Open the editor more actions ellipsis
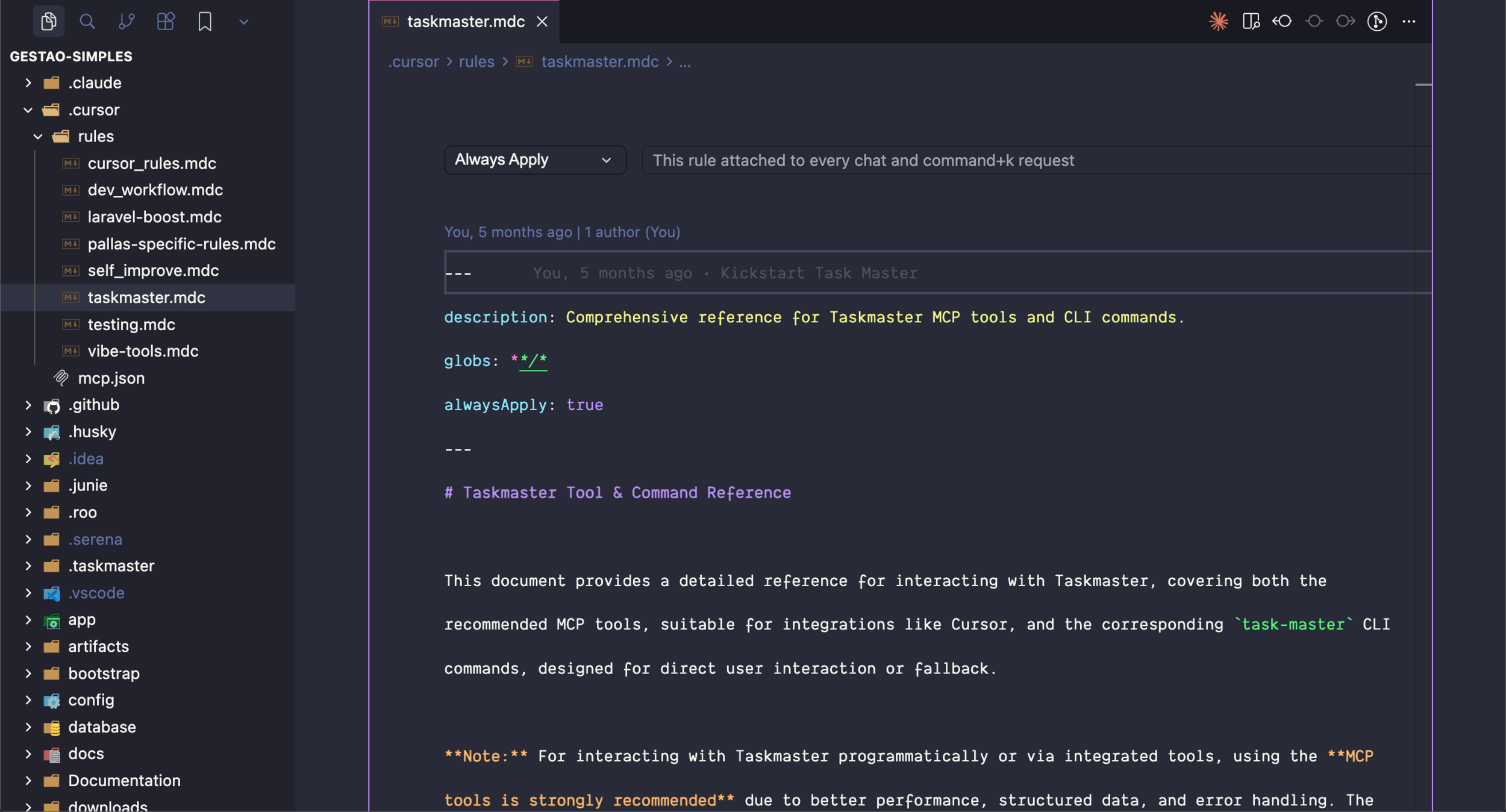 [x=1408, y=22]
